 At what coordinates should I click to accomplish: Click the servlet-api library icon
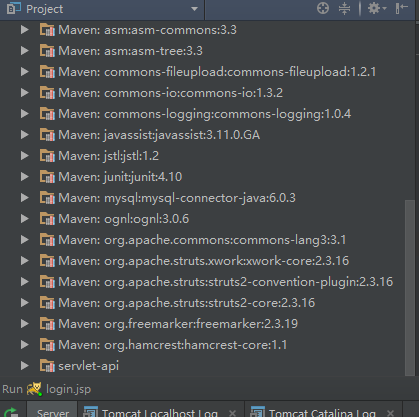[47, 366]
